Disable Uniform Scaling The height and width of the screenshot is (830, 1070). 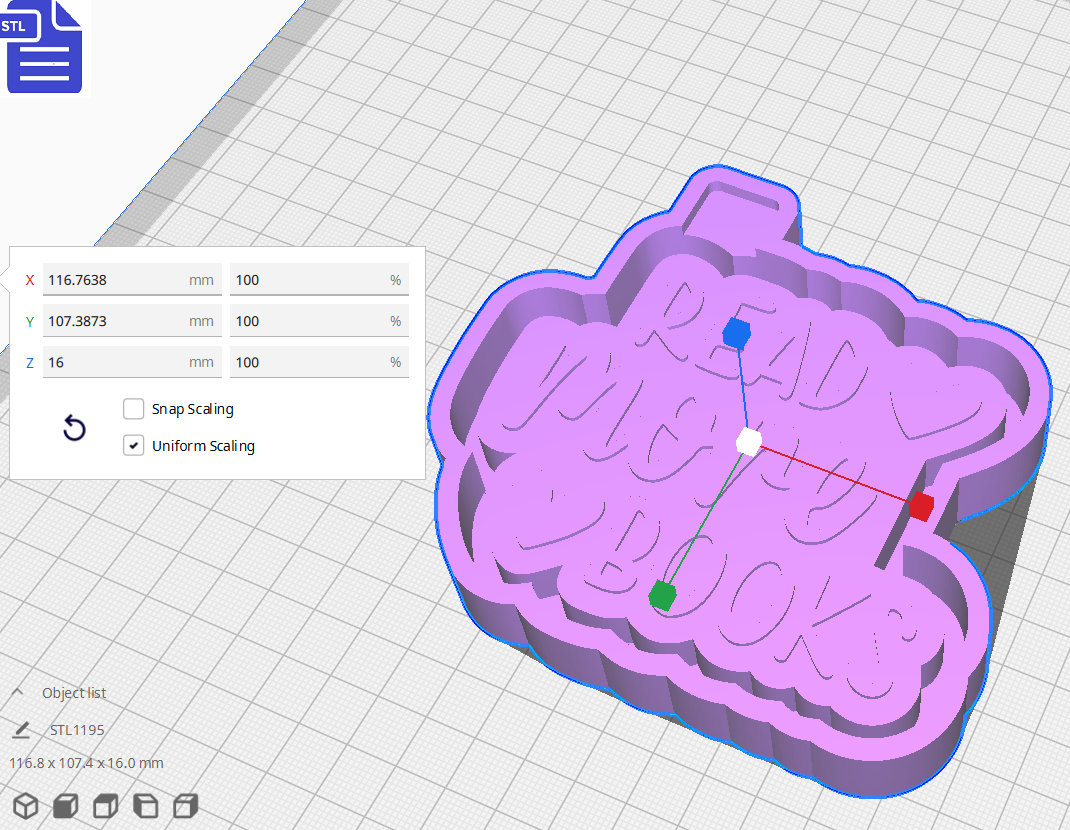pyautogui.click(x=133, y=444)
